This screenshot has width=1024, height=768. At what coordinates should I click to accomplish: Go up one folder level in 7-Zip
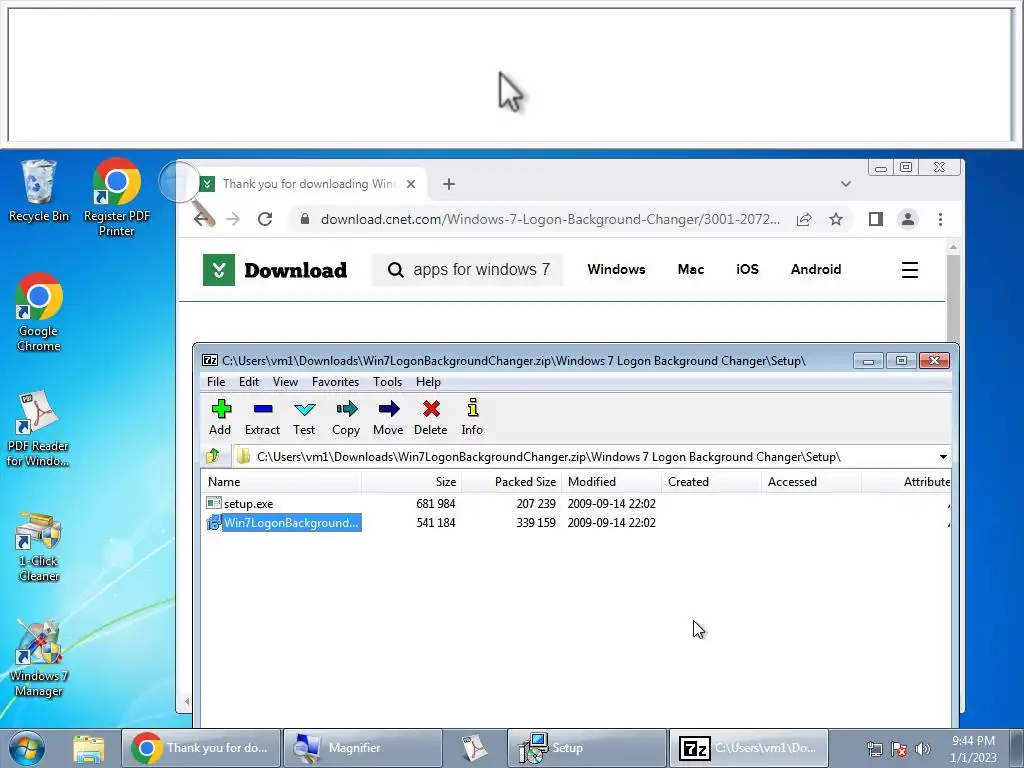213,456
